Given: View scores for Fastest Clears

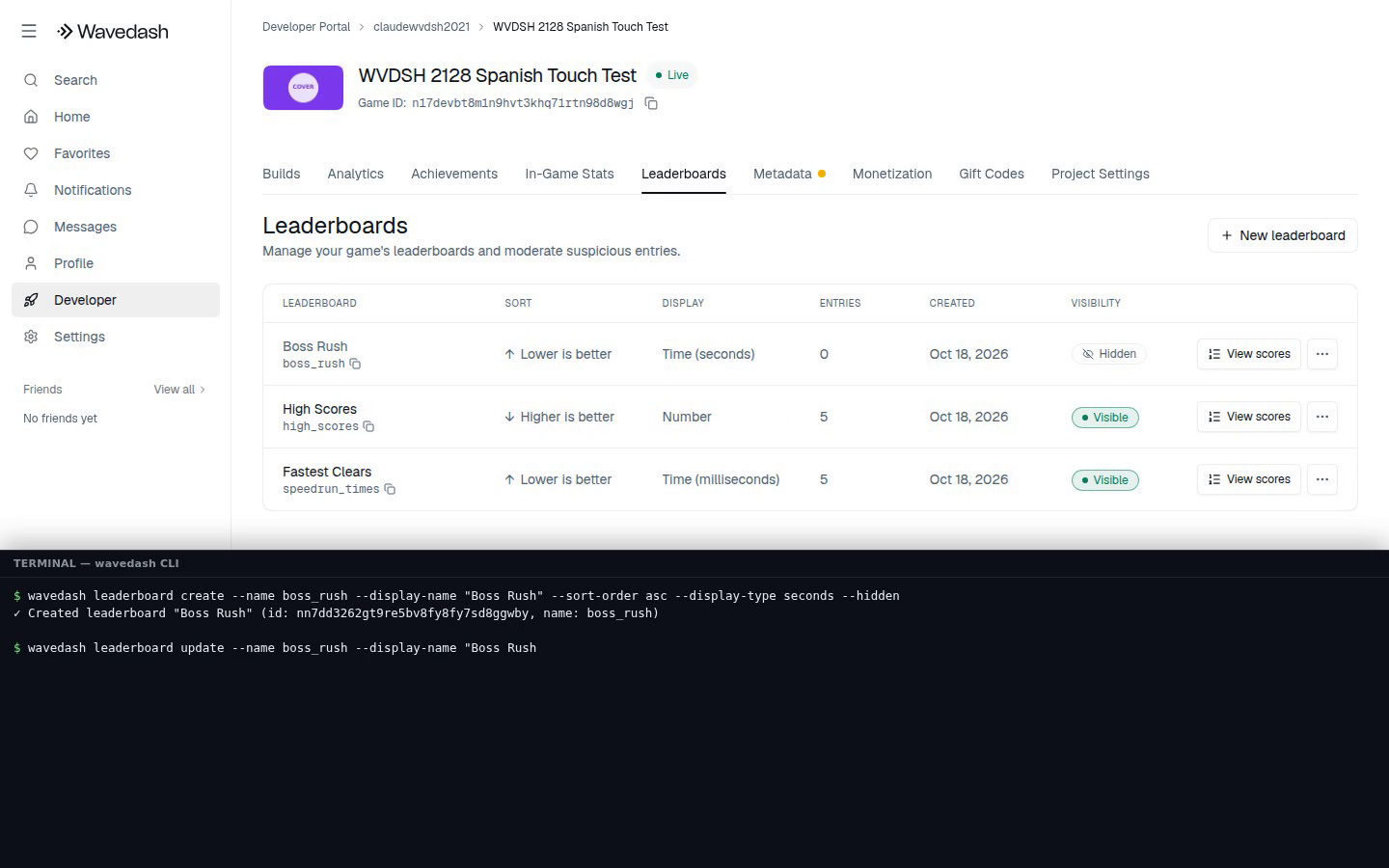Looking at the screenshot, I should click(x=1249, y=479).
